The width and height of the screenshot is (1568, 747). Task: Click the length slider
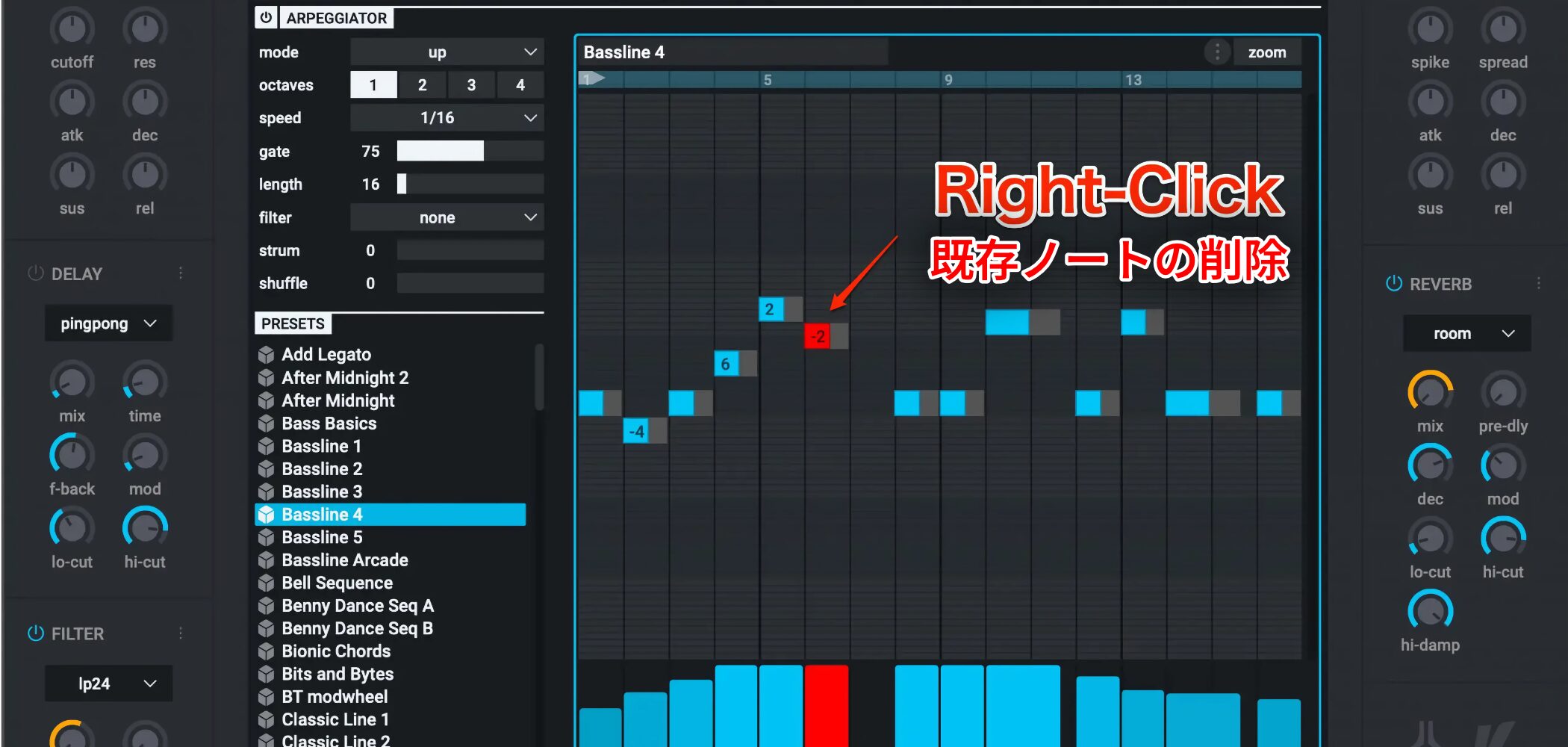pyautogui.click(x=470, y=184)
